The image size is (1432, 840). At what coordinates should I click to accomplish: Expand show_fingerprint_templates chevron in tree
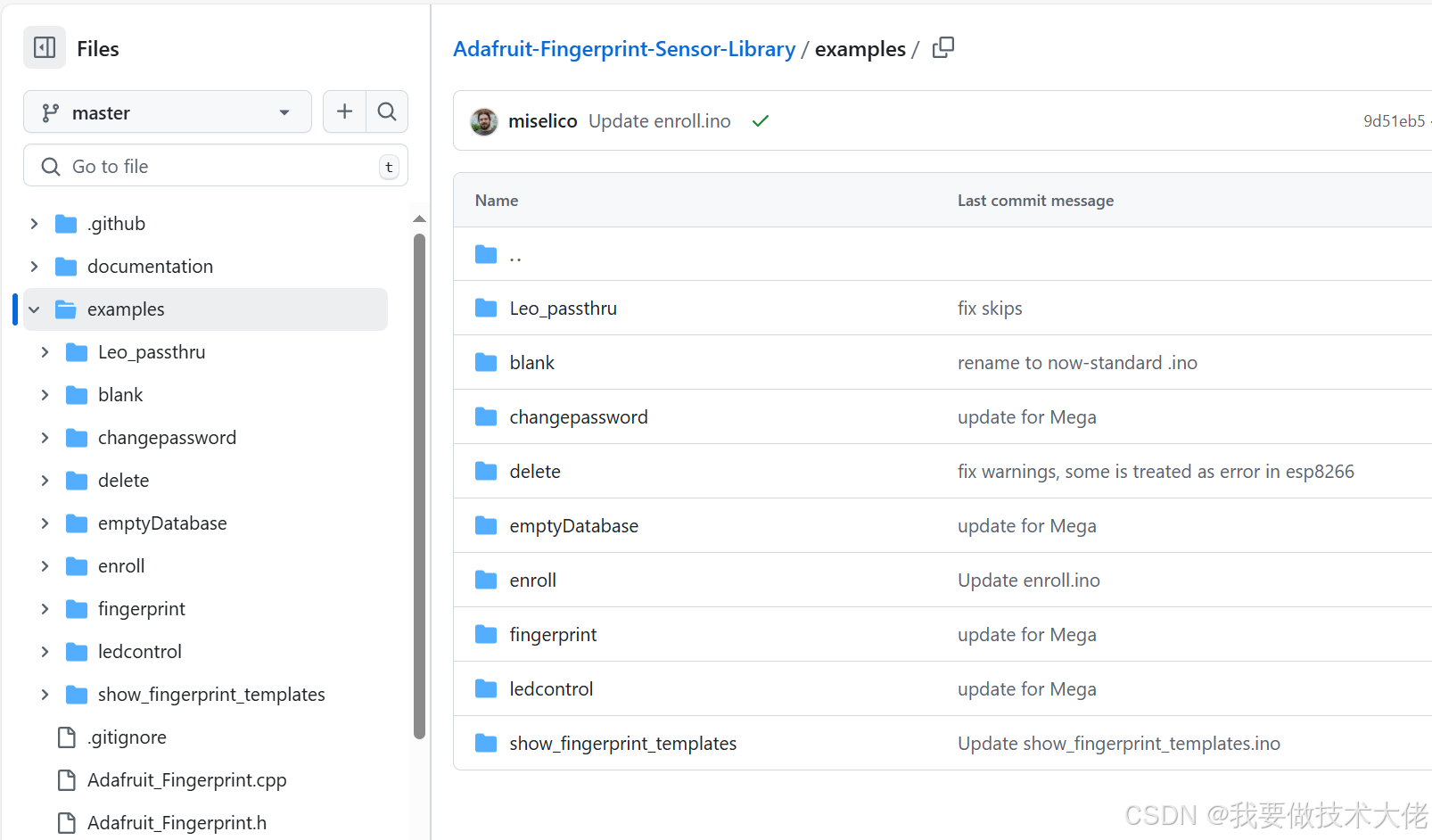point(45,695)
